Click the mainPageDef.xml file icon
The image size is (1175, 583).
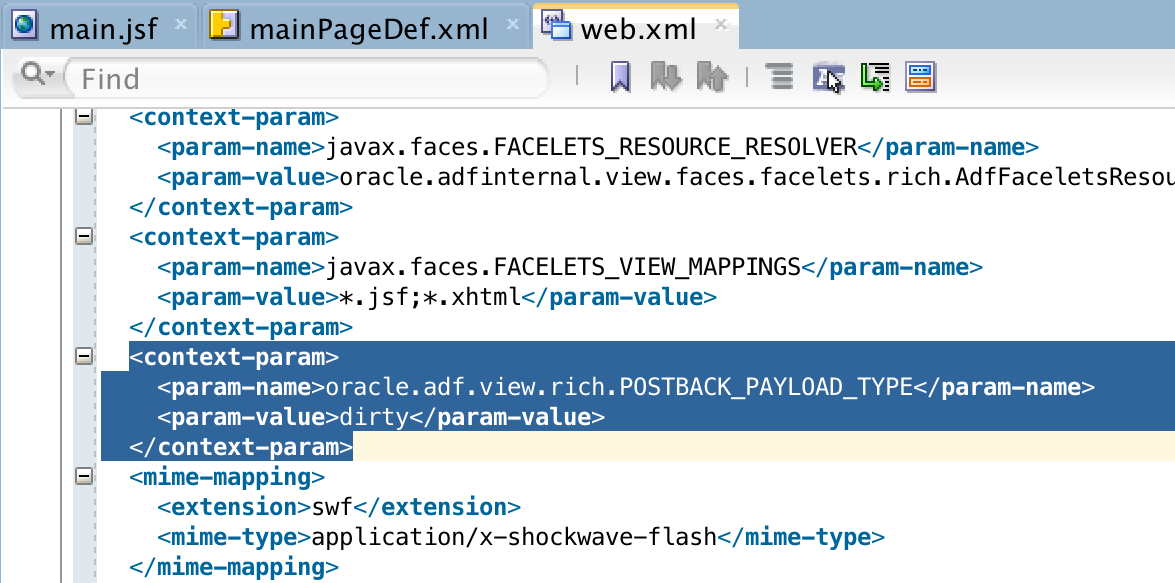(x=224, y=25)
